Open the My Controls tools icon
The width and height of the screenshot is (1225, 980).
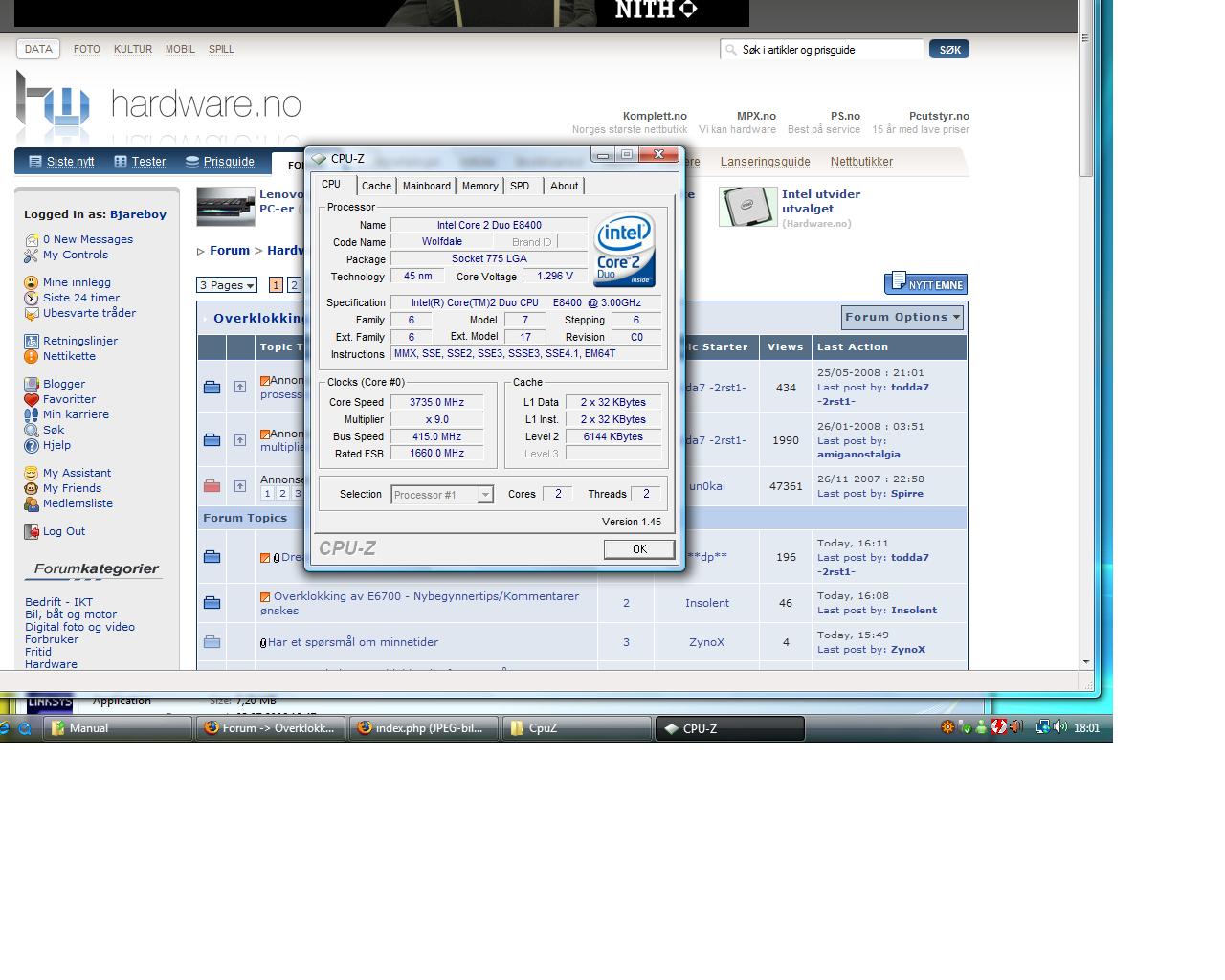(32, 256)
